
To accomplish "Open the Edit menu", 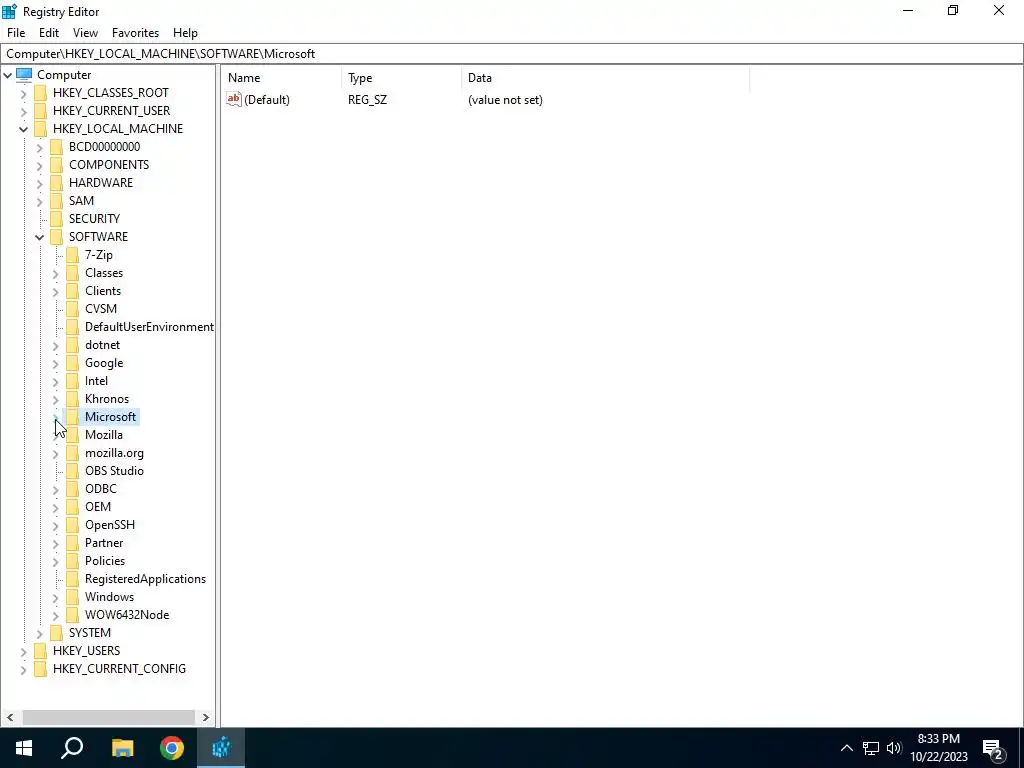I will click(49, 33).
